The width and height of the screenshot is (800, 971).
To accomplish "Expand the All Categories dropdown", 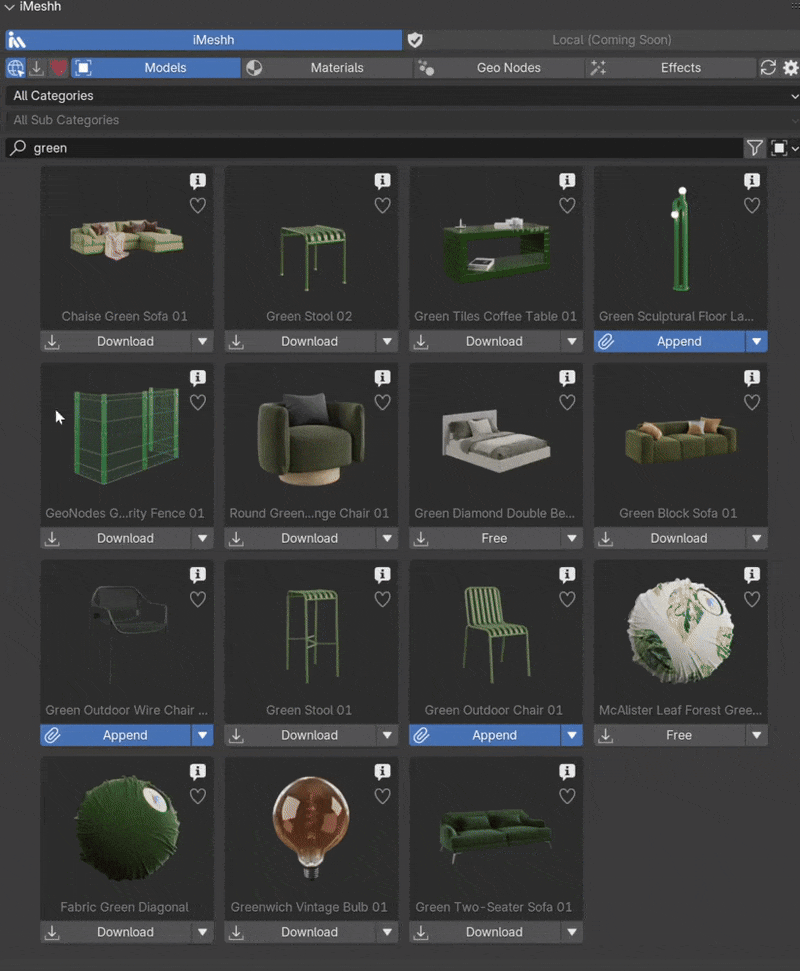I will coord(400,96).
